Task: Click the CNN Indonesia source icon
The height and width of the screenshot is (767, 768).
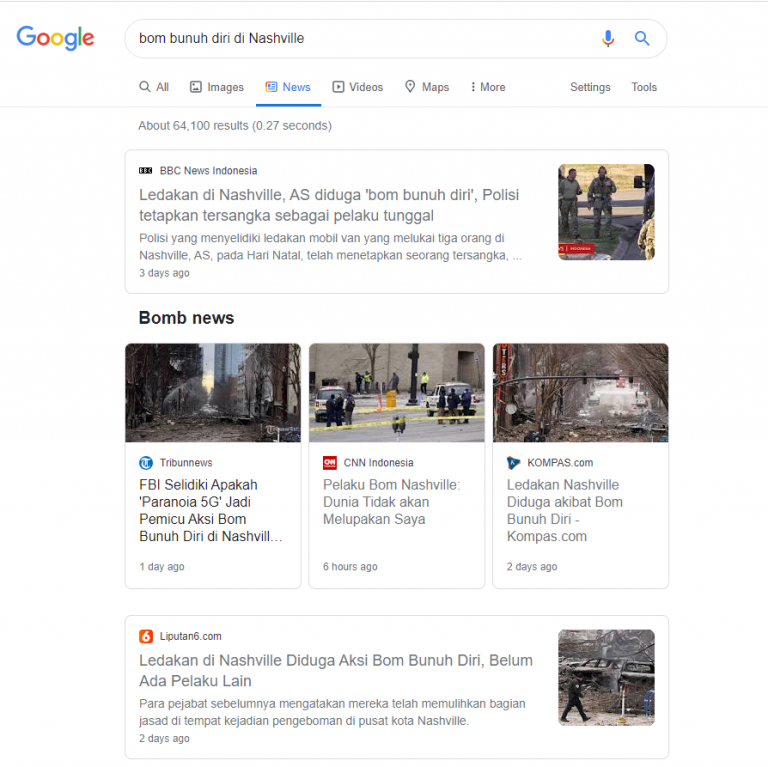Action: [330, 463]
